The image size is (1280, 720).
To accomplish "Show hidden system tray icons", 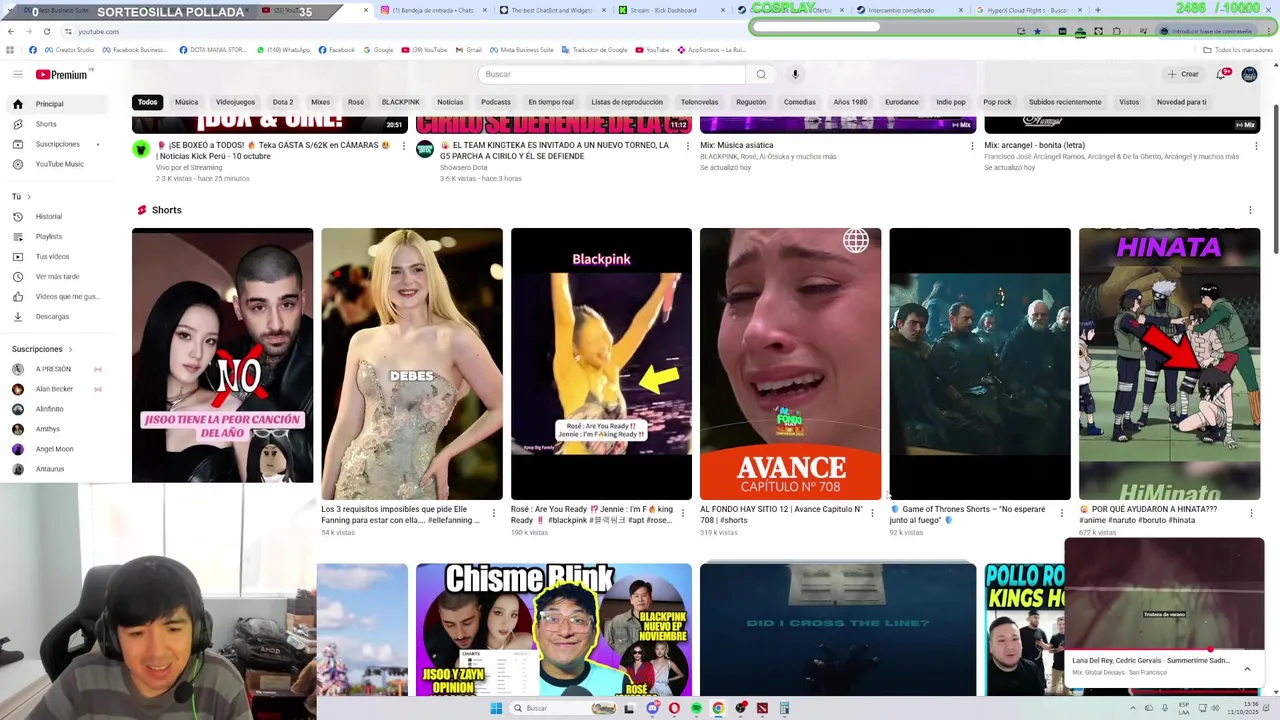I will [1132, 708].
